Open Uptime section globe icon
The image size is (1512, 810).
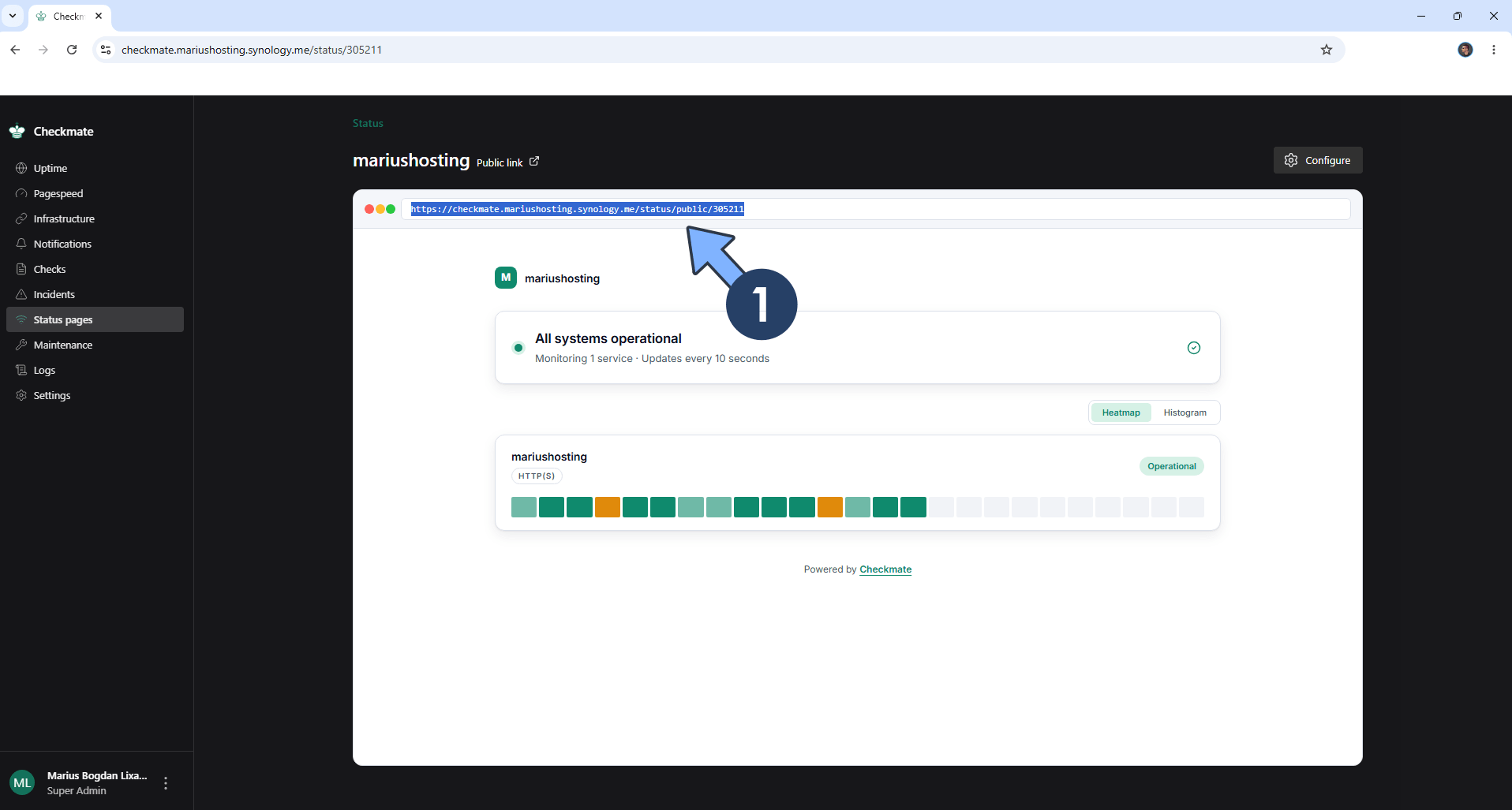21,168
